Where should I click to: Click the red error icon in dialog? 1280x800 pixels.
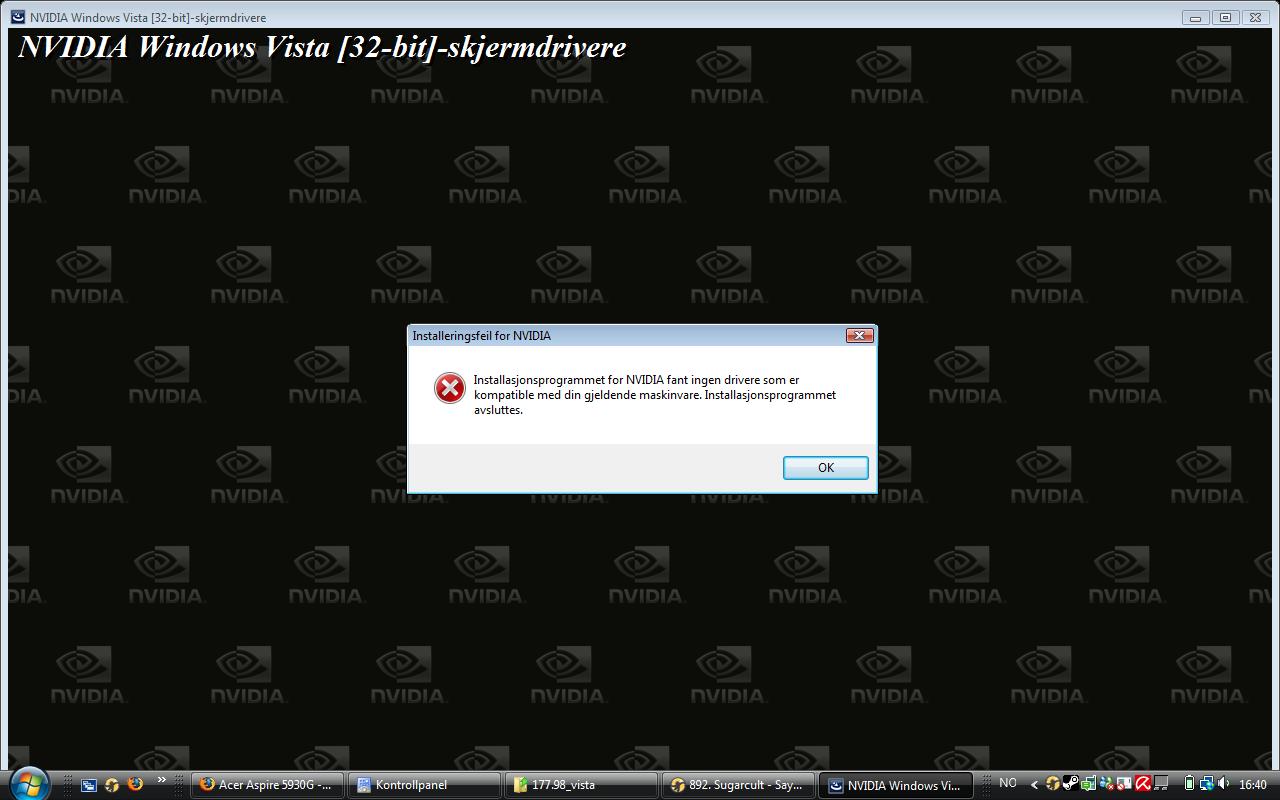(450, 388)
